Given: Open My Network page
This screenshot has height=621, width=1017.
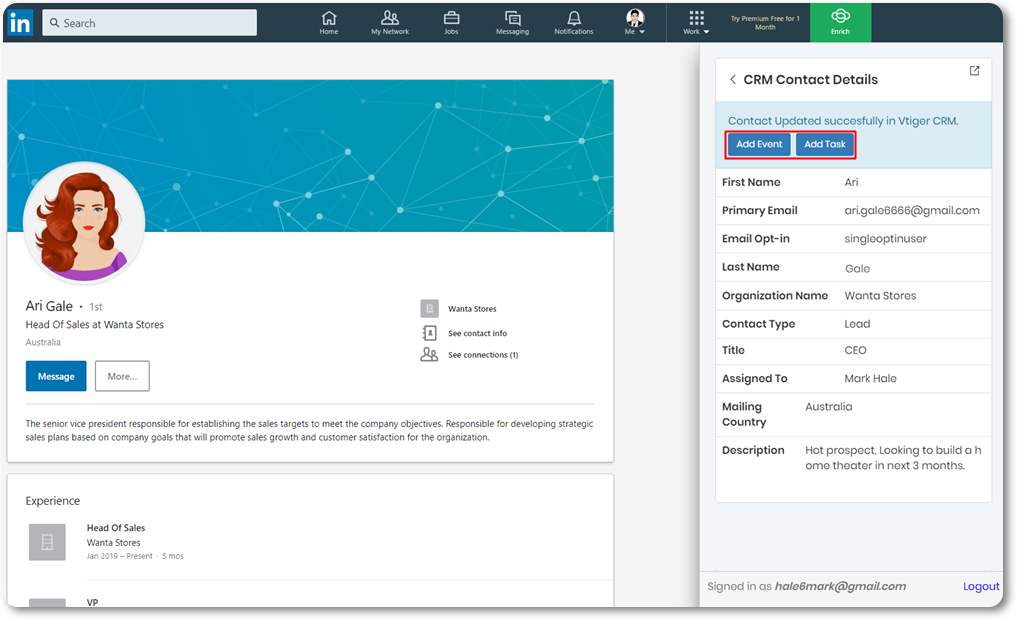Looking at the screenshot, I should [x=390, y=22].
